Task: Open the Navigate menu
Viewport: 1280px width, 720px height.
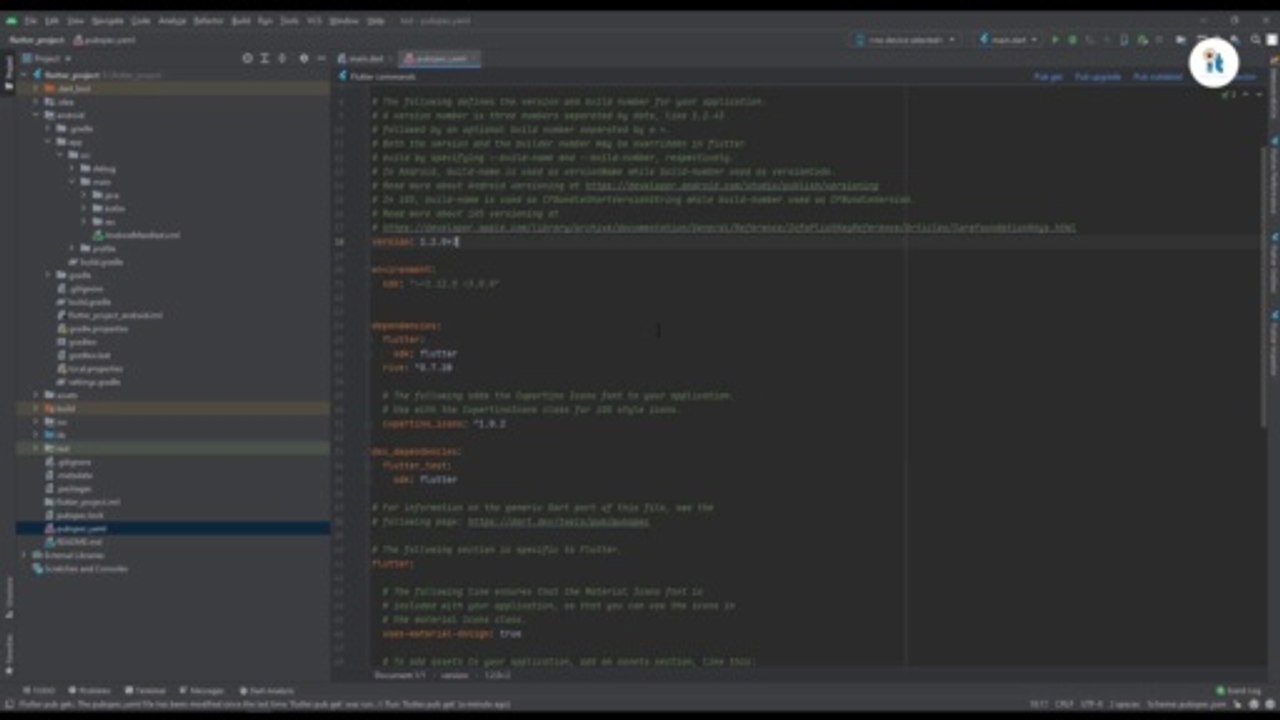Action: 107,20
